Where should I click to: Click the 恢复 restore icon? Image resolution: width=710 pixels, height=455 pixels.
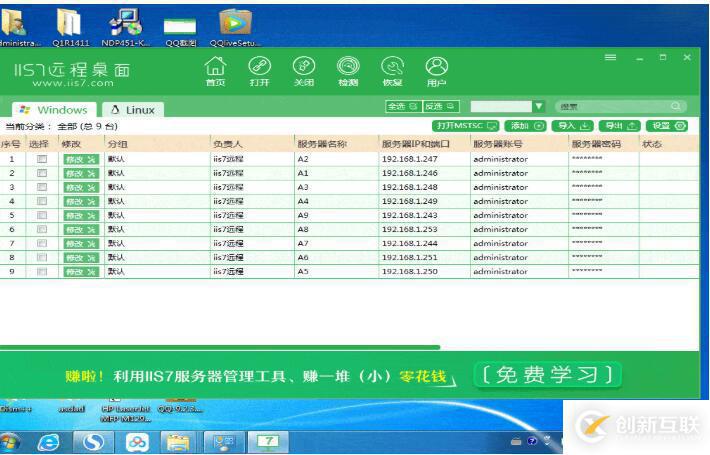392,72
